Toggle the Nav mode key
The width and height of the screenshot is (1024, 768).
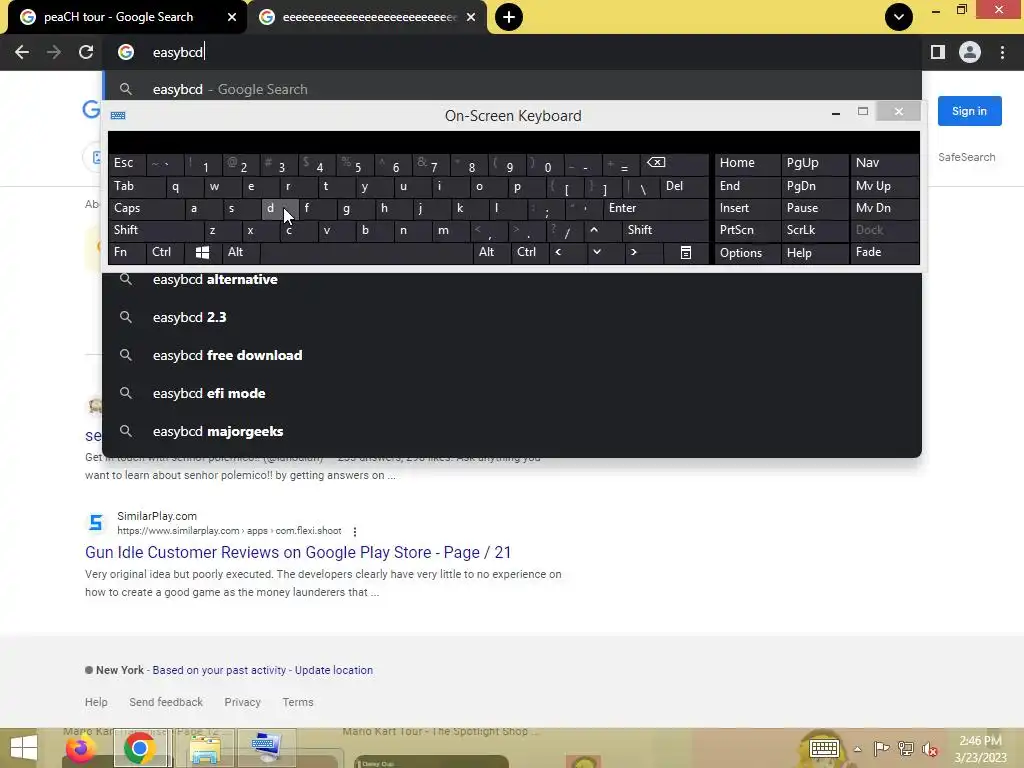pyautogui.click(x=885, y=163)
